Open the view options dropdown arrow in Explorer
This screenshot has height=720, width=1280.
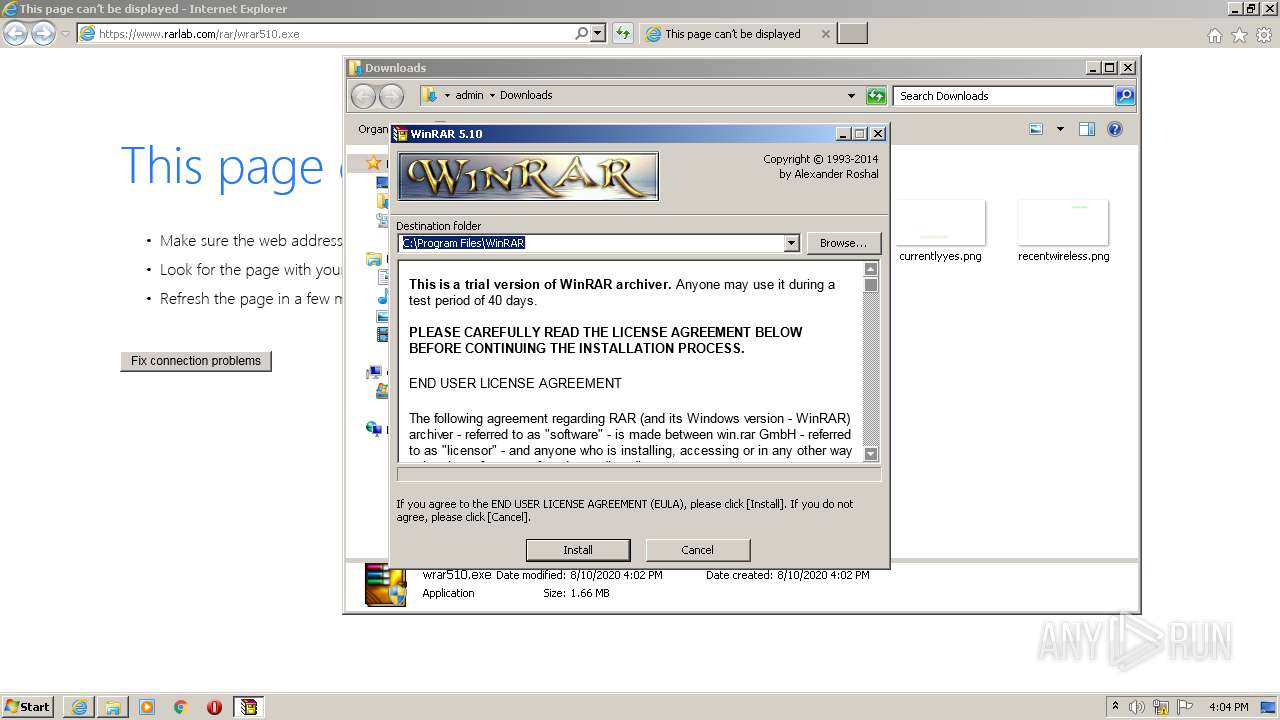pos(1060,129)
